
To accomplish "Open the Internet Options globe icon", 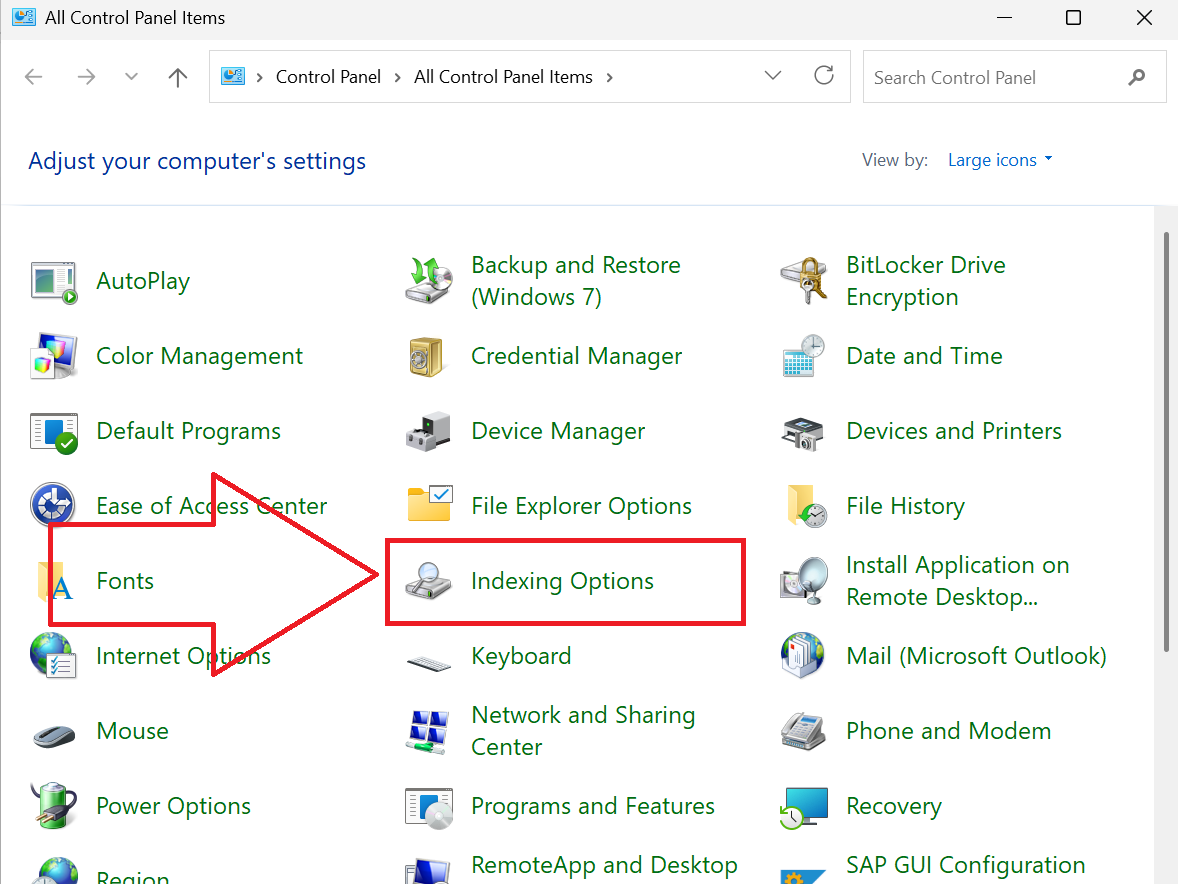I will click(x=53, y=656).
